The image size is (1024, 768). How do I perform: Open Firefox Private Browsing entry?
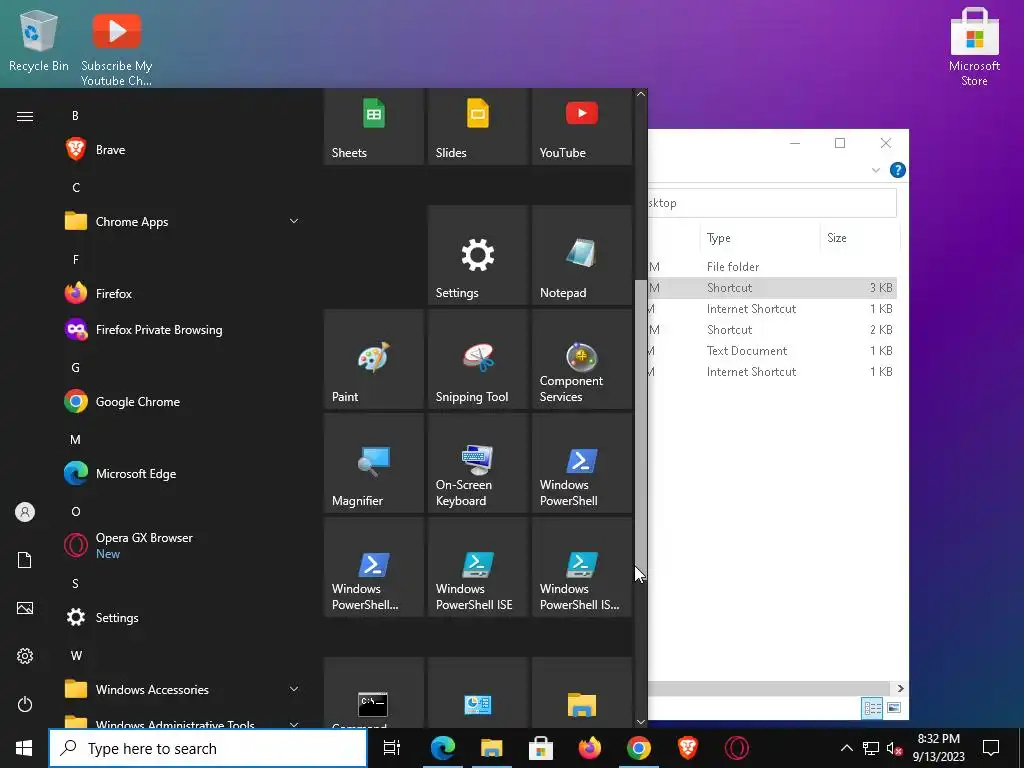coord(183,330)
